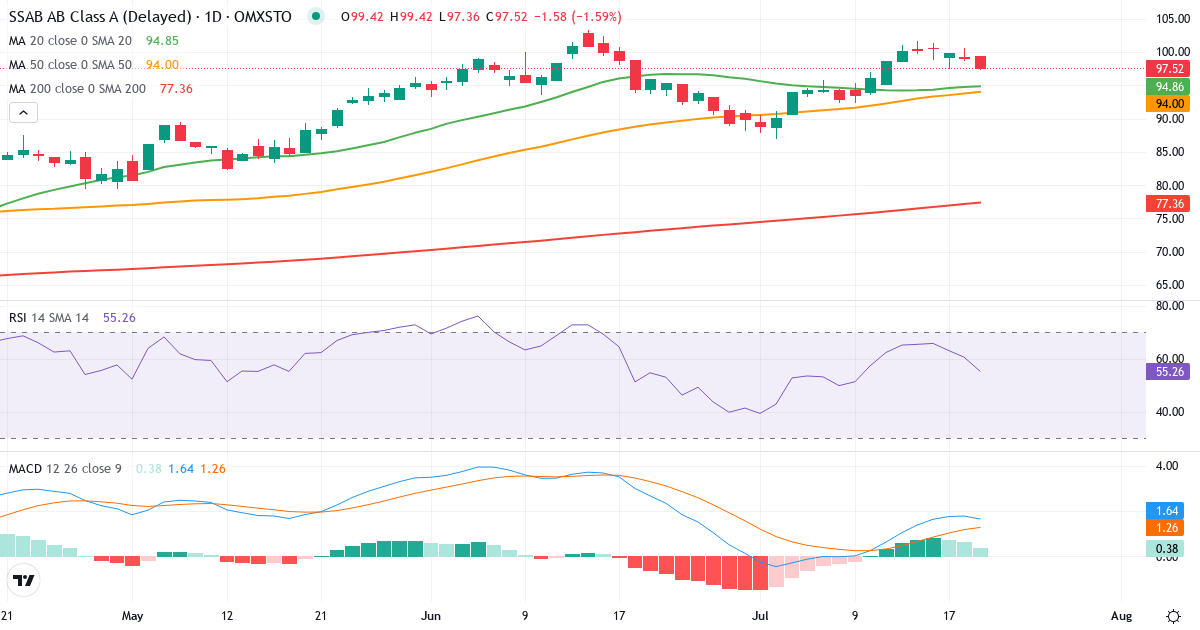
Task: Click the −1.58 (−1.59%) change value
Action: coord(578,17)
